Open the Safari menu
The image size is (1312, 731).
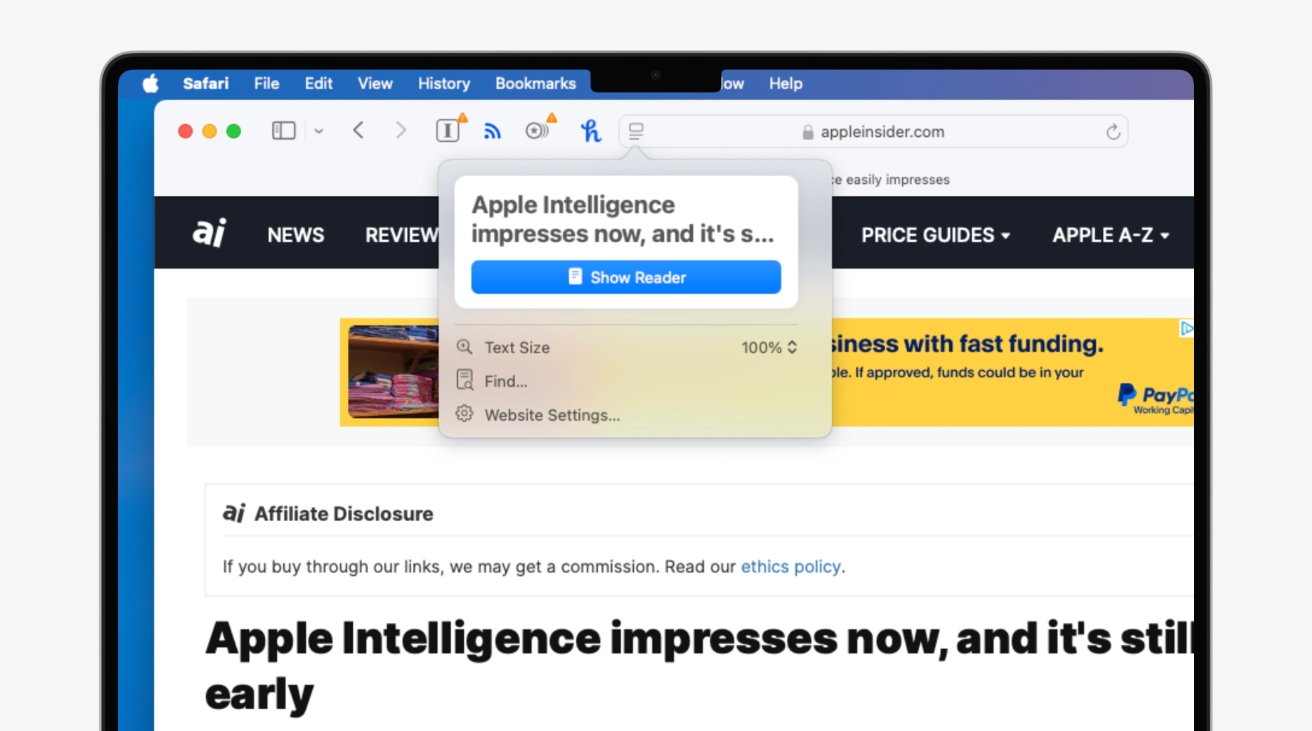[206, 84]
